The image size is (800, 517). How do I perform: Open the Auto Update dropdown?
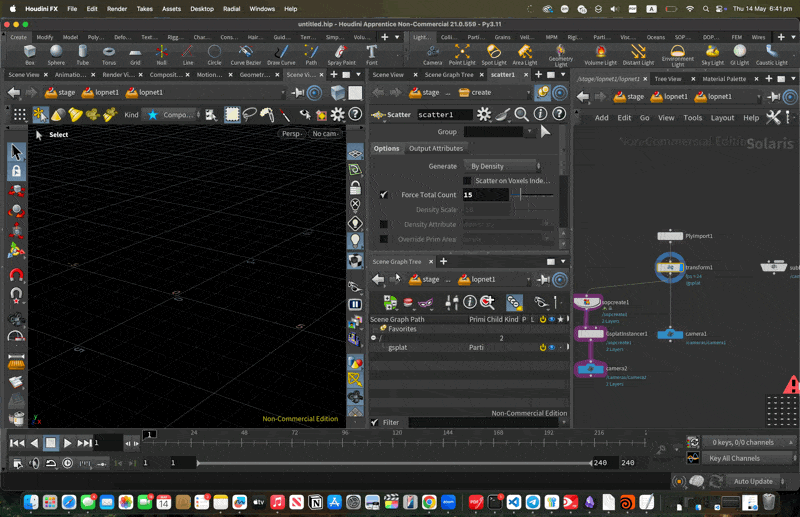(x=757, y=481)
